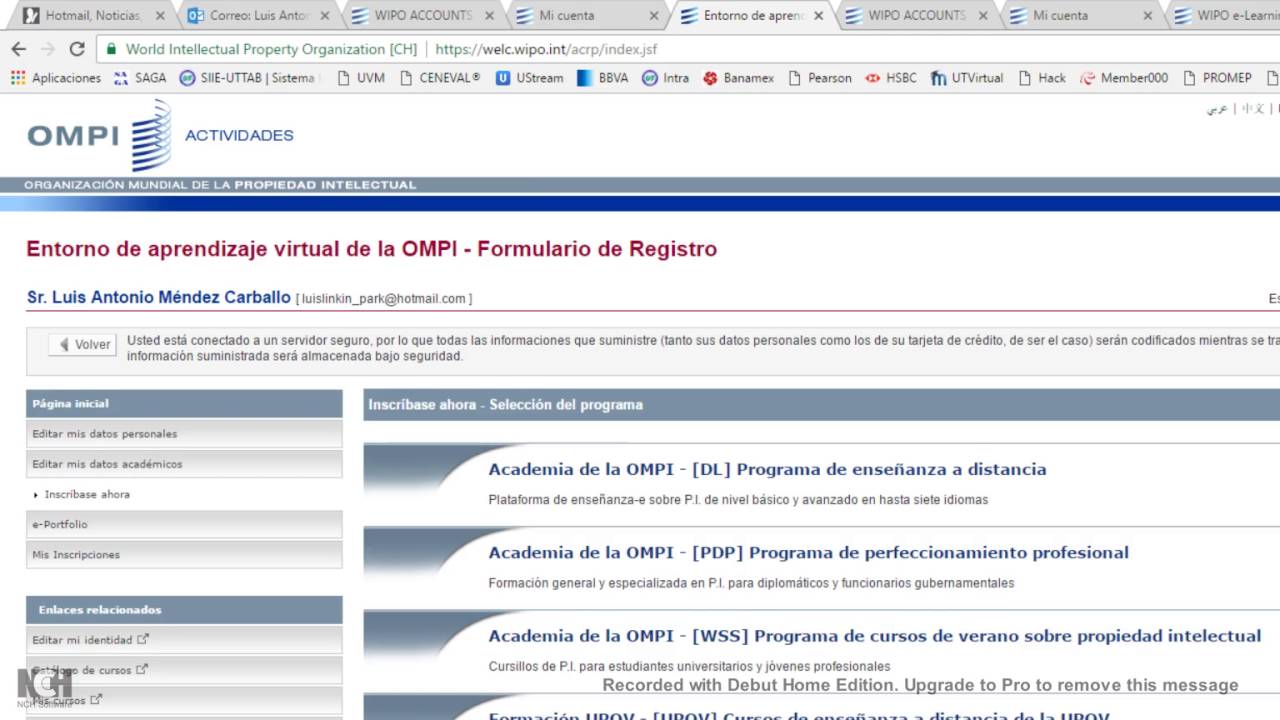1280x720 pixels.
Task: Open the Banamex bookmark
Action: pyautogui.click(x=739, y=78)
